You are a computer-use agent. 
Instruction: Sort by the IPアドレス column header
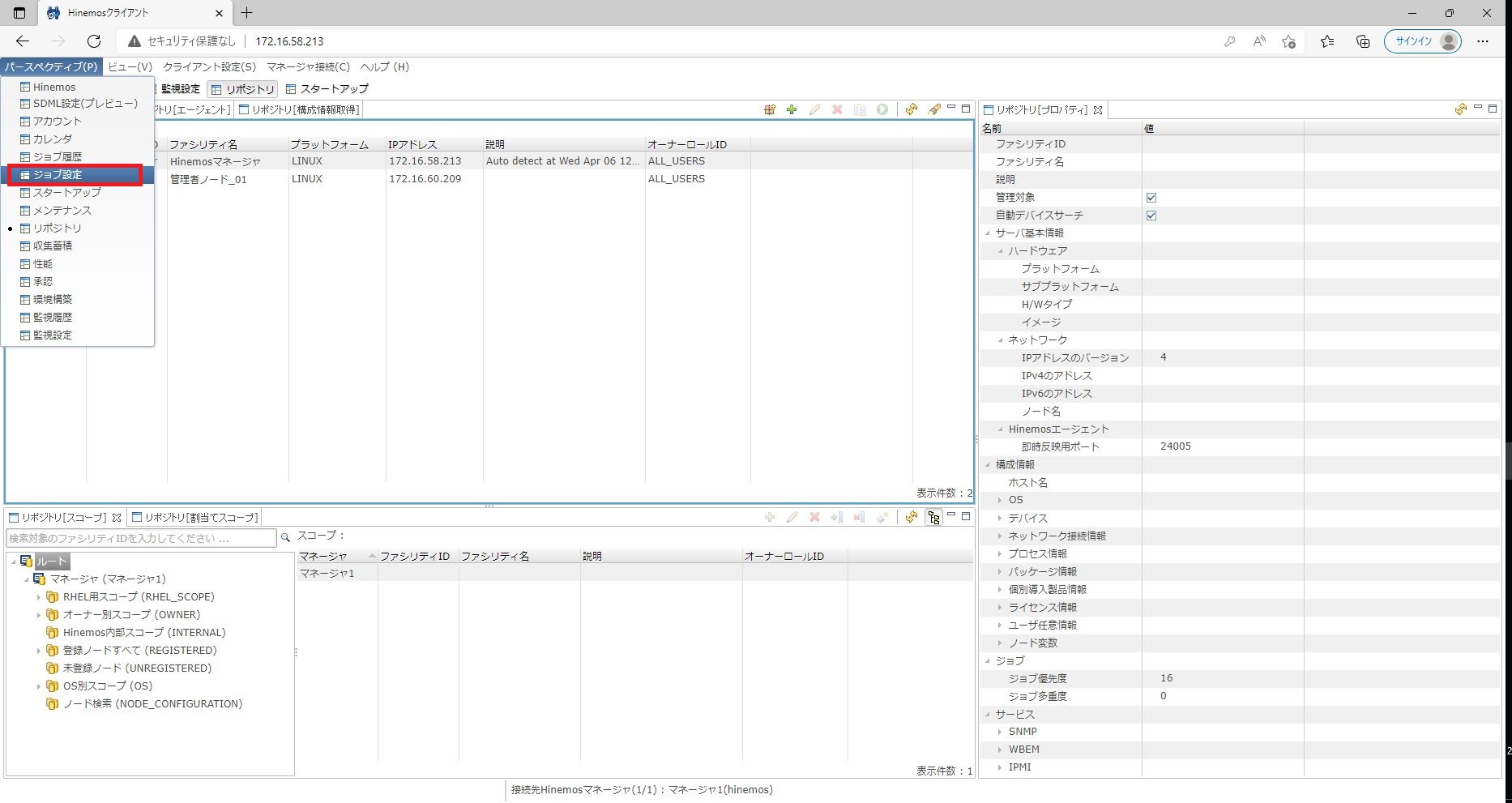434,144
